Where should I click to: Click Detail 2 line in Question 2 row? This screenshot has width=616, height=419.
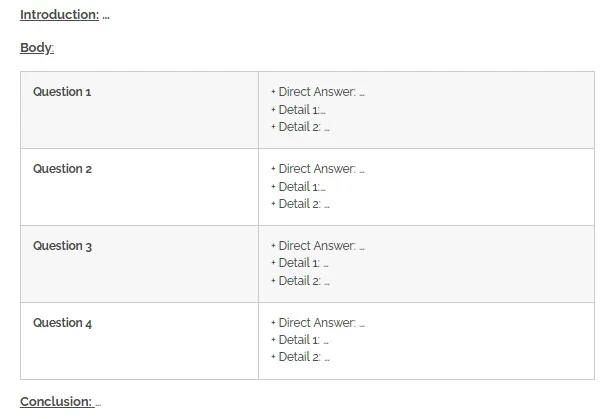(300, 204)
